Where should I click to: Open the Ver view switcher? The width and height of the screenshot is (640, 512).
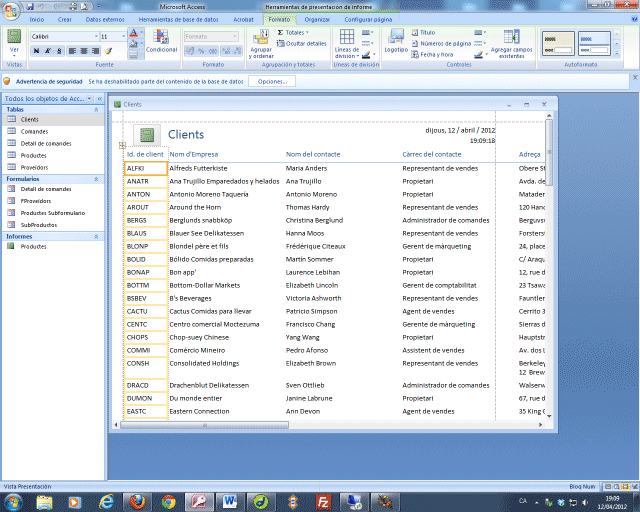(x=14, y=42)
